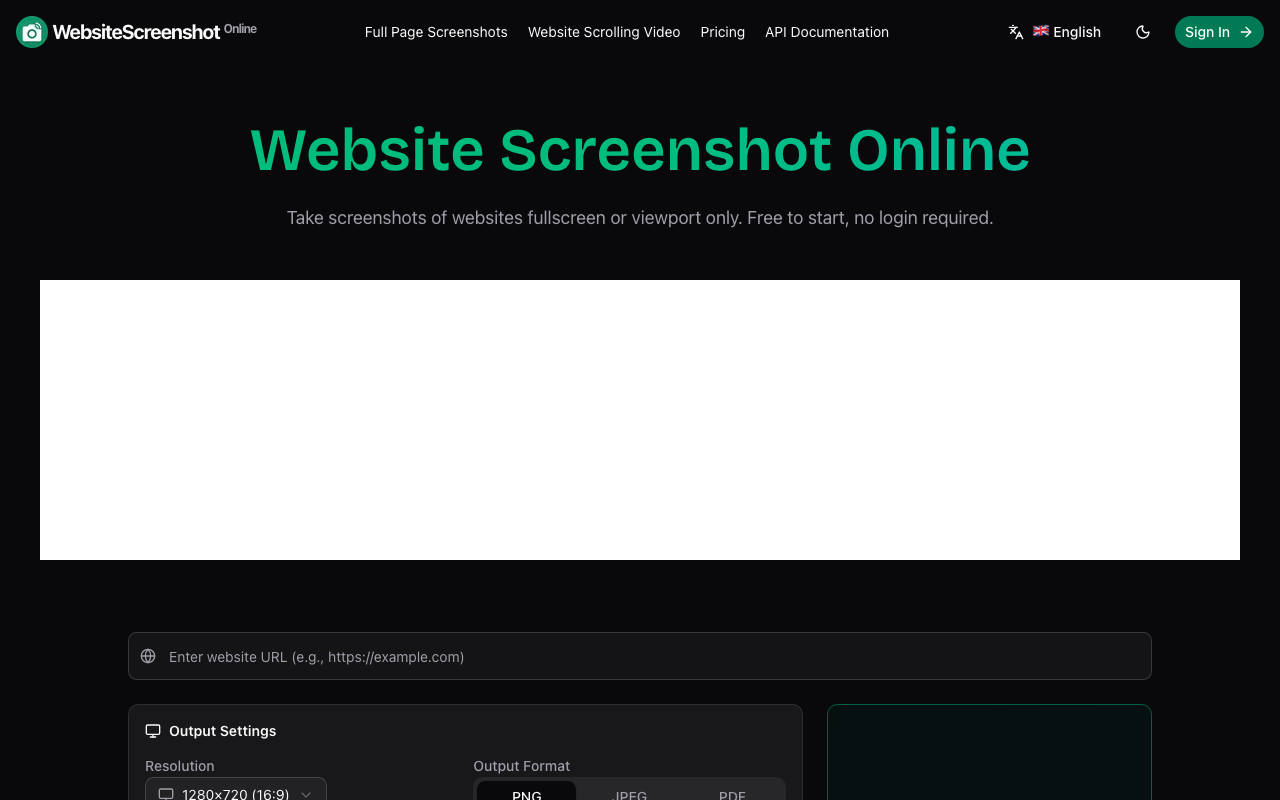Click the Output Settings monitor icon
Screen dimensions: 1280x800
153,731
